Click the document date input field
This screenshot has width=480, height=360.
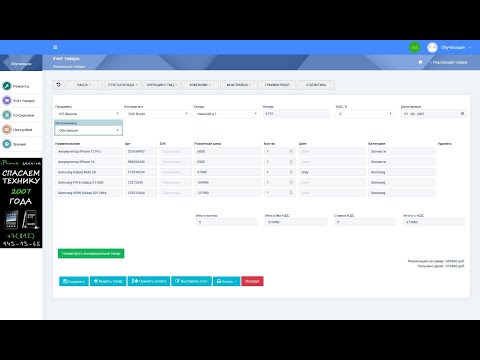coord(434,114)
